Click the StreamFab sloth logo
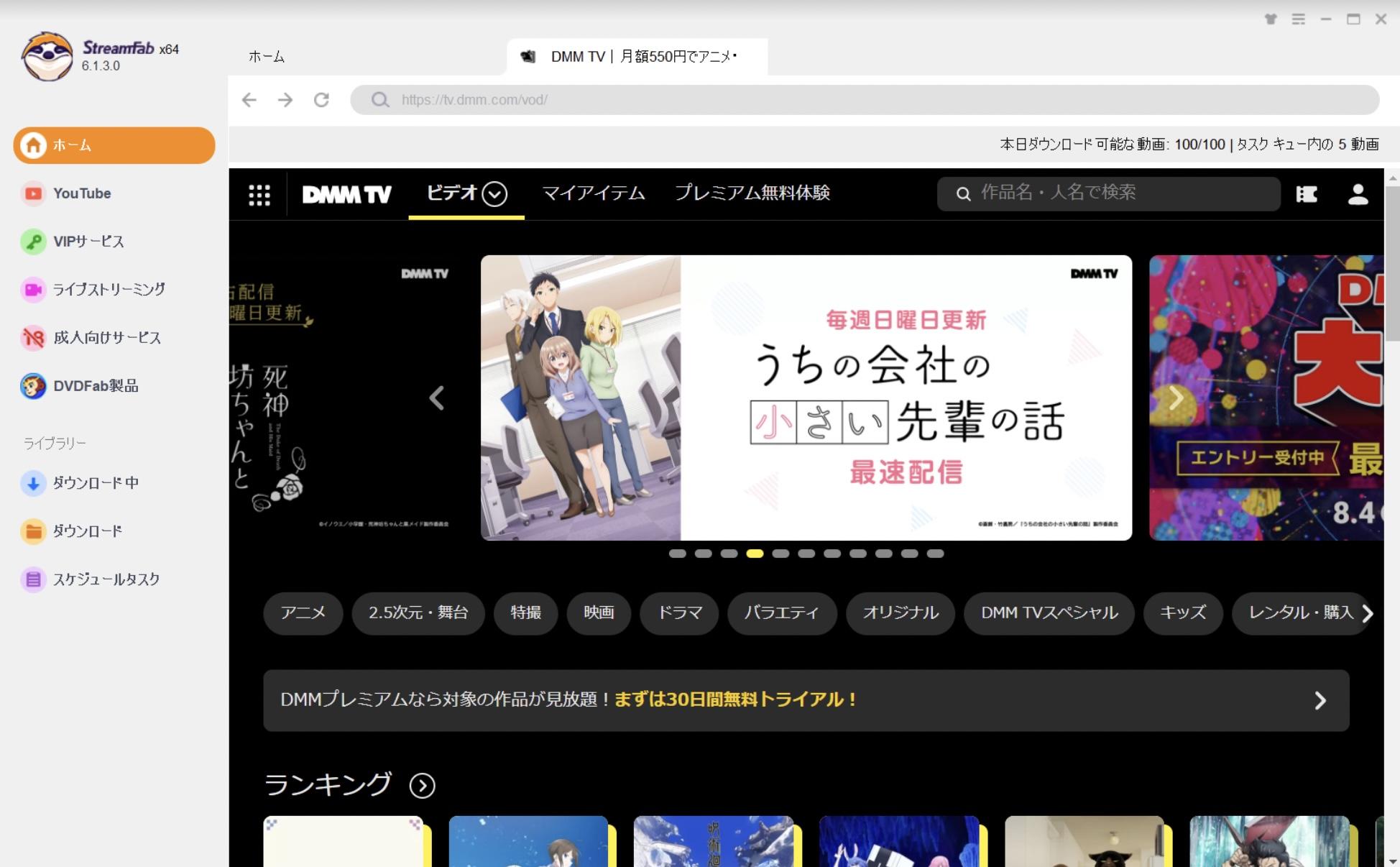 47,55
